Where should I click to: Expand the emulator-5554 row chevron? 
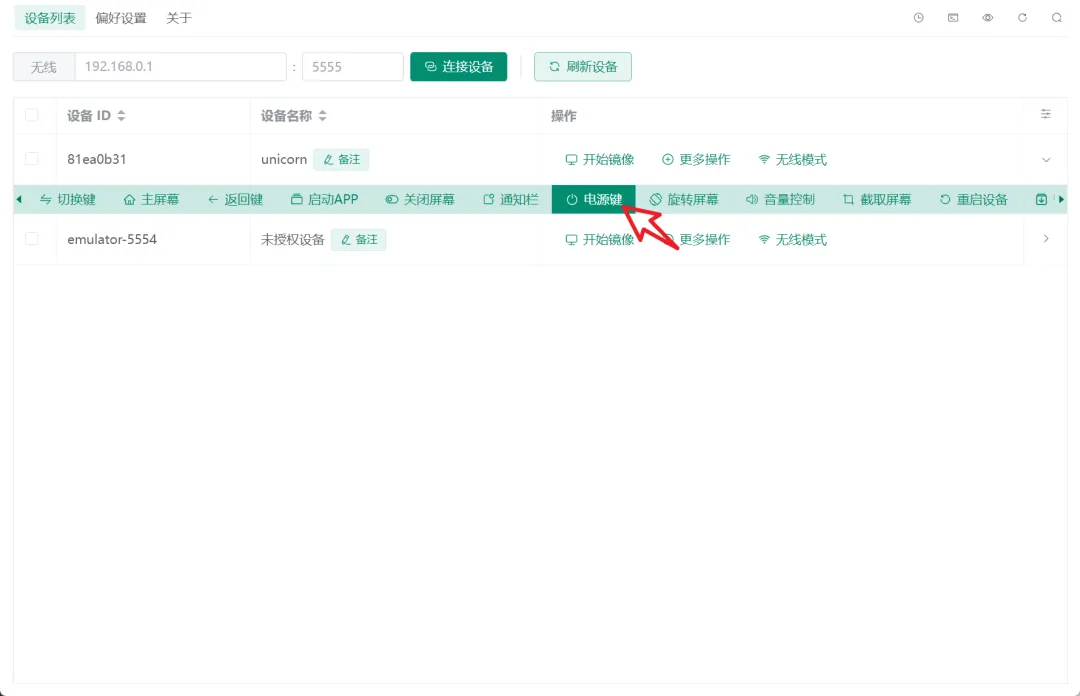[x=1046, y=238]
